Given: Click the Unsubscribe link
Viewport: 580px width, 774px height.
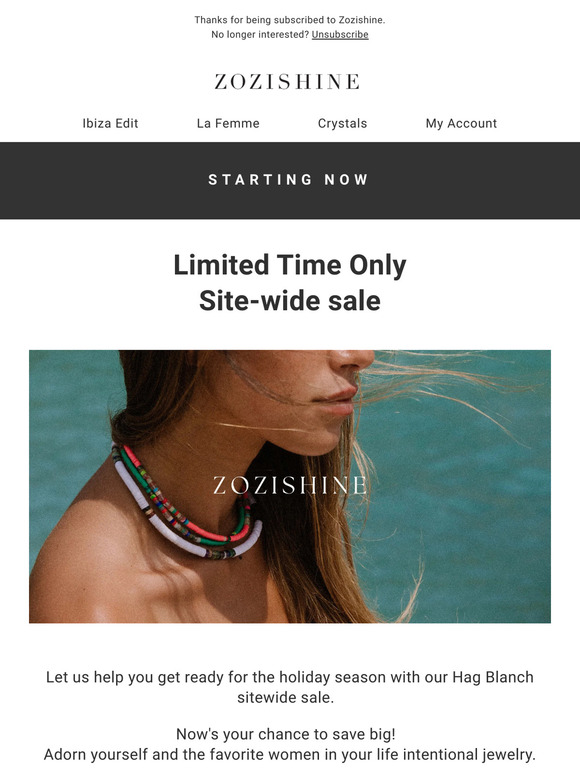Looking at the screenshot, I should (x=340, y=35).
